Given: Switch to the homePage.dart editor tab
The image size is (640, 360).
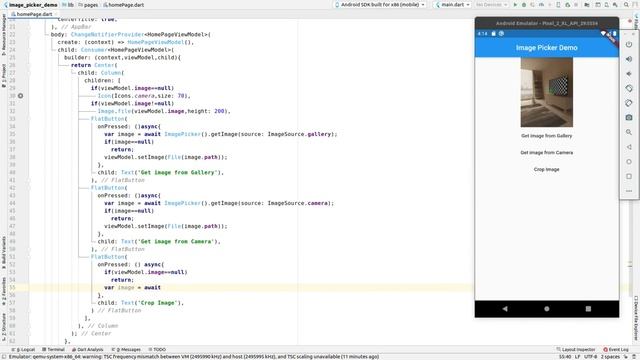Looking at the screenshot, I should click(x=34, y=14).
